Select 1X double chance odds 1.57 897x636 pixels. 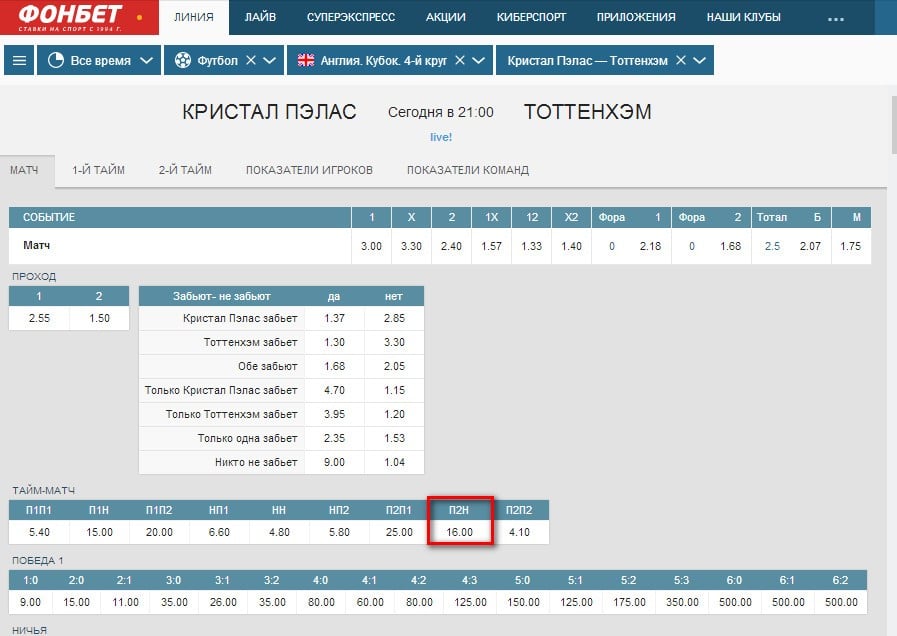[x=491, y=246]
